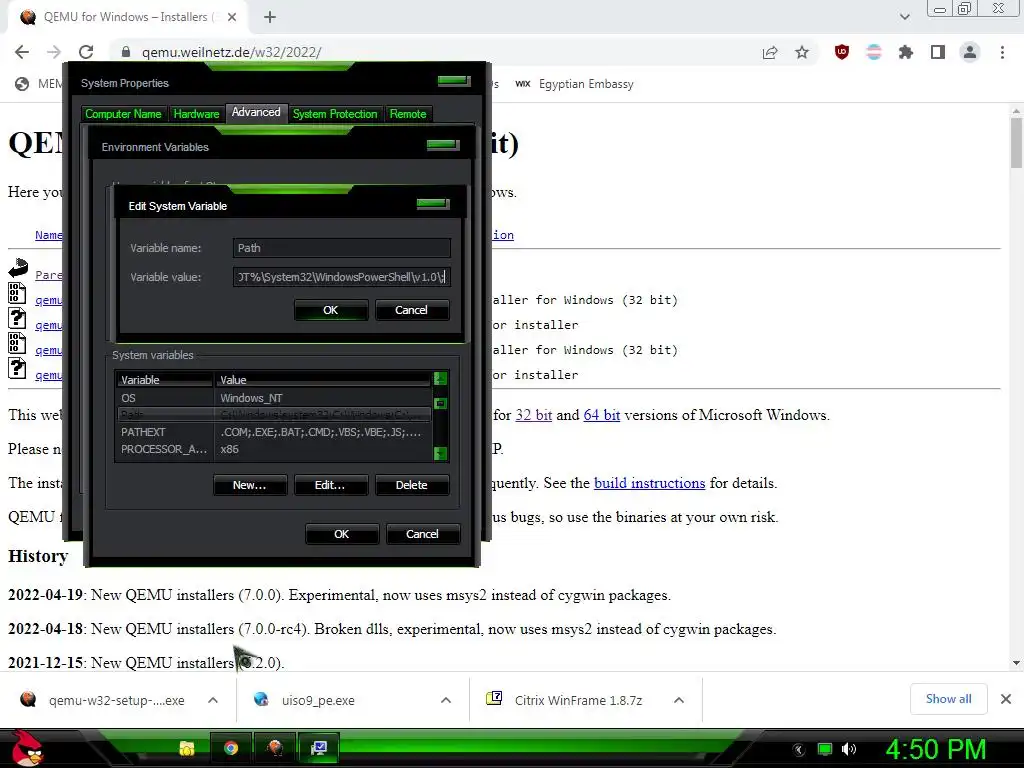This screenshot has height=768, width=1024.
Task: Open the Egyptian Embassy bookmark
Action: tap(575, 84)
